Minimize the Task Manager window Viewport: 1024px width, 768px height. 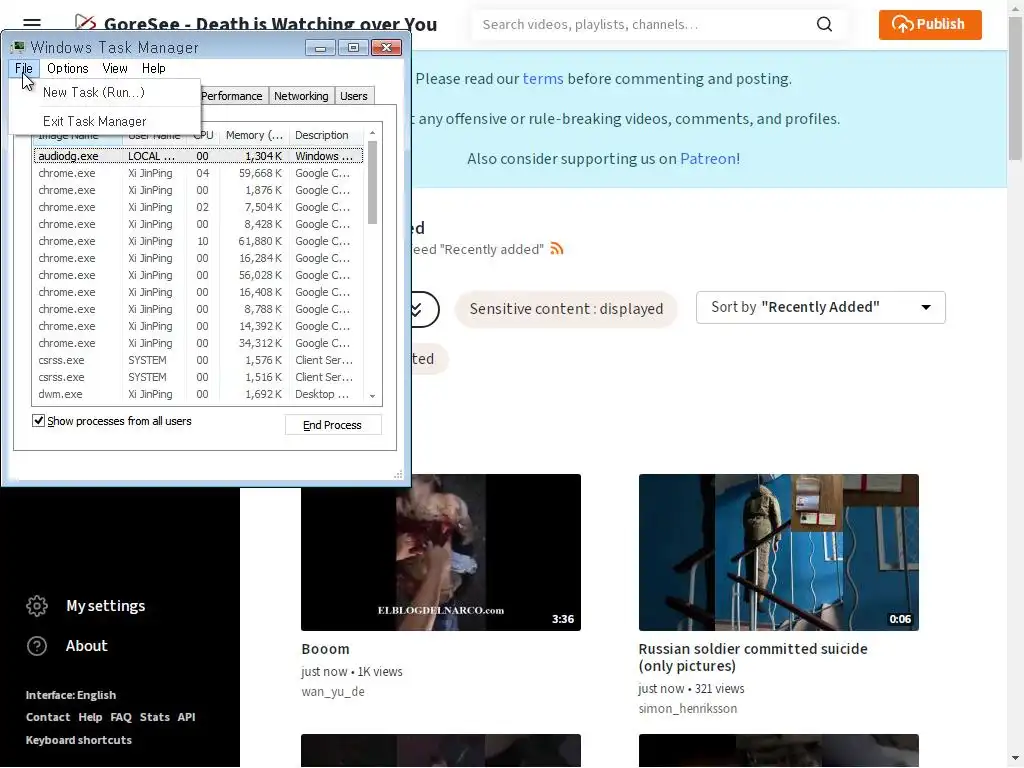[x=320, y=48]
